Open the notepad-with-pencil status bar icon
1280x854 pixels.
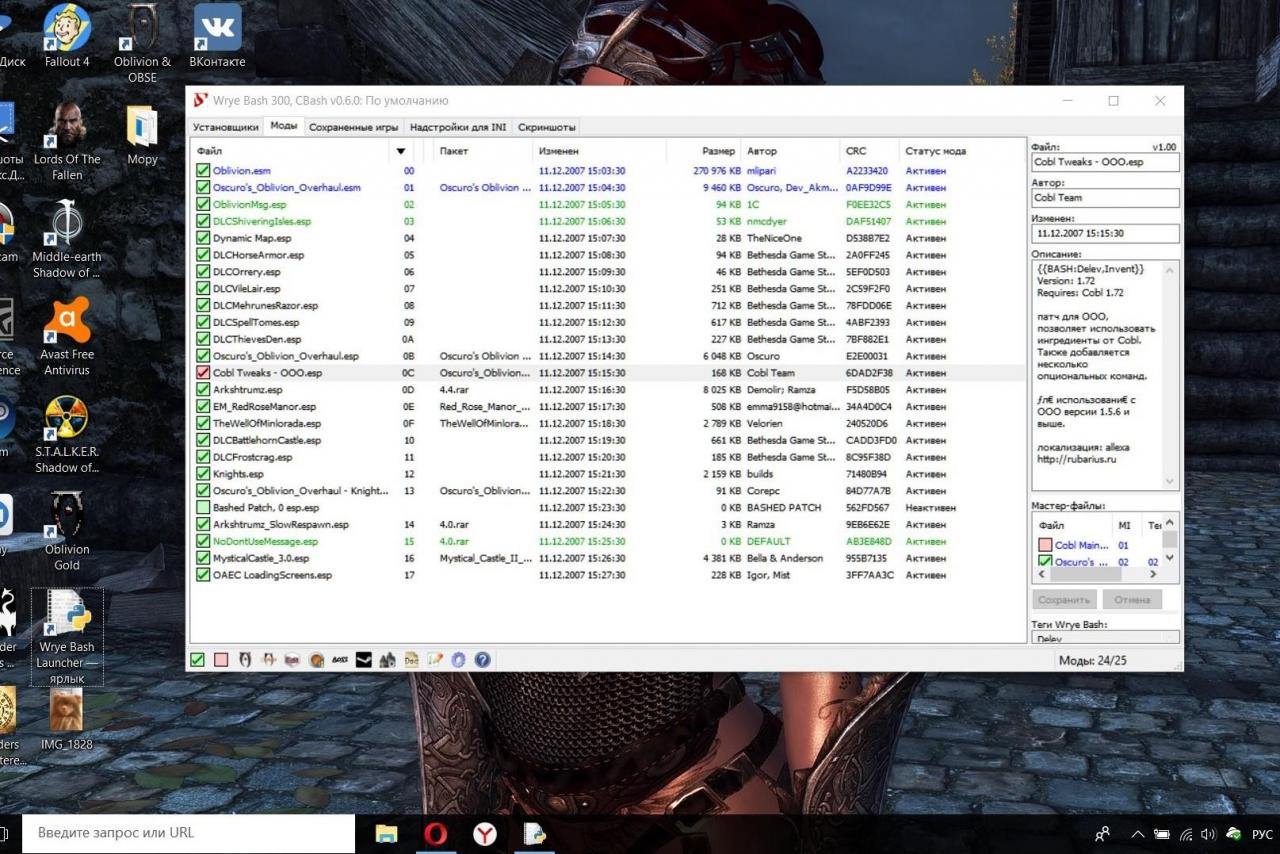coord(435,660)
